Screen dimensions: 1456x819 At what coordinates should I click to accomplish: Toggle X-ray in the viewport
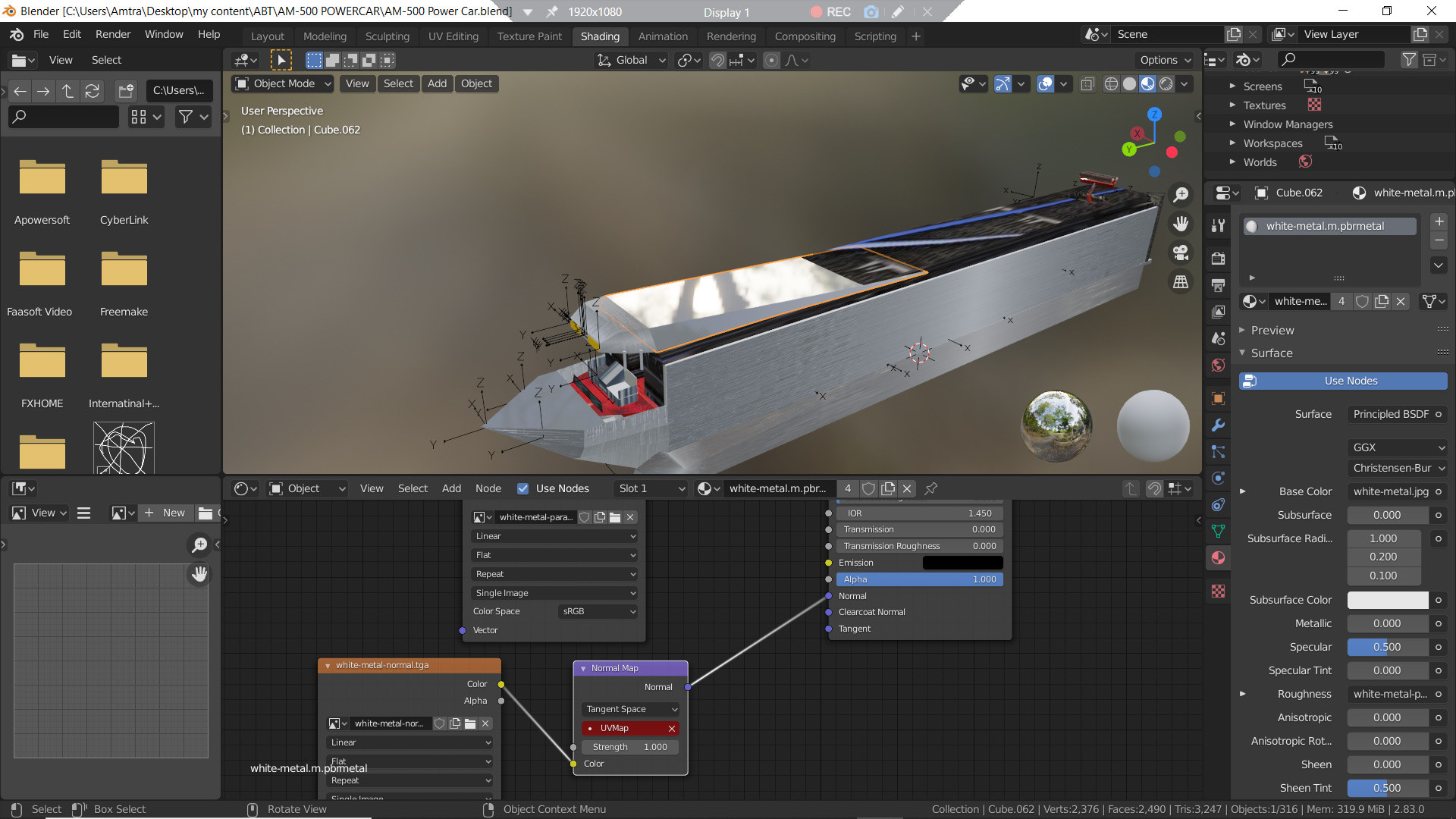pos(1087,83)
